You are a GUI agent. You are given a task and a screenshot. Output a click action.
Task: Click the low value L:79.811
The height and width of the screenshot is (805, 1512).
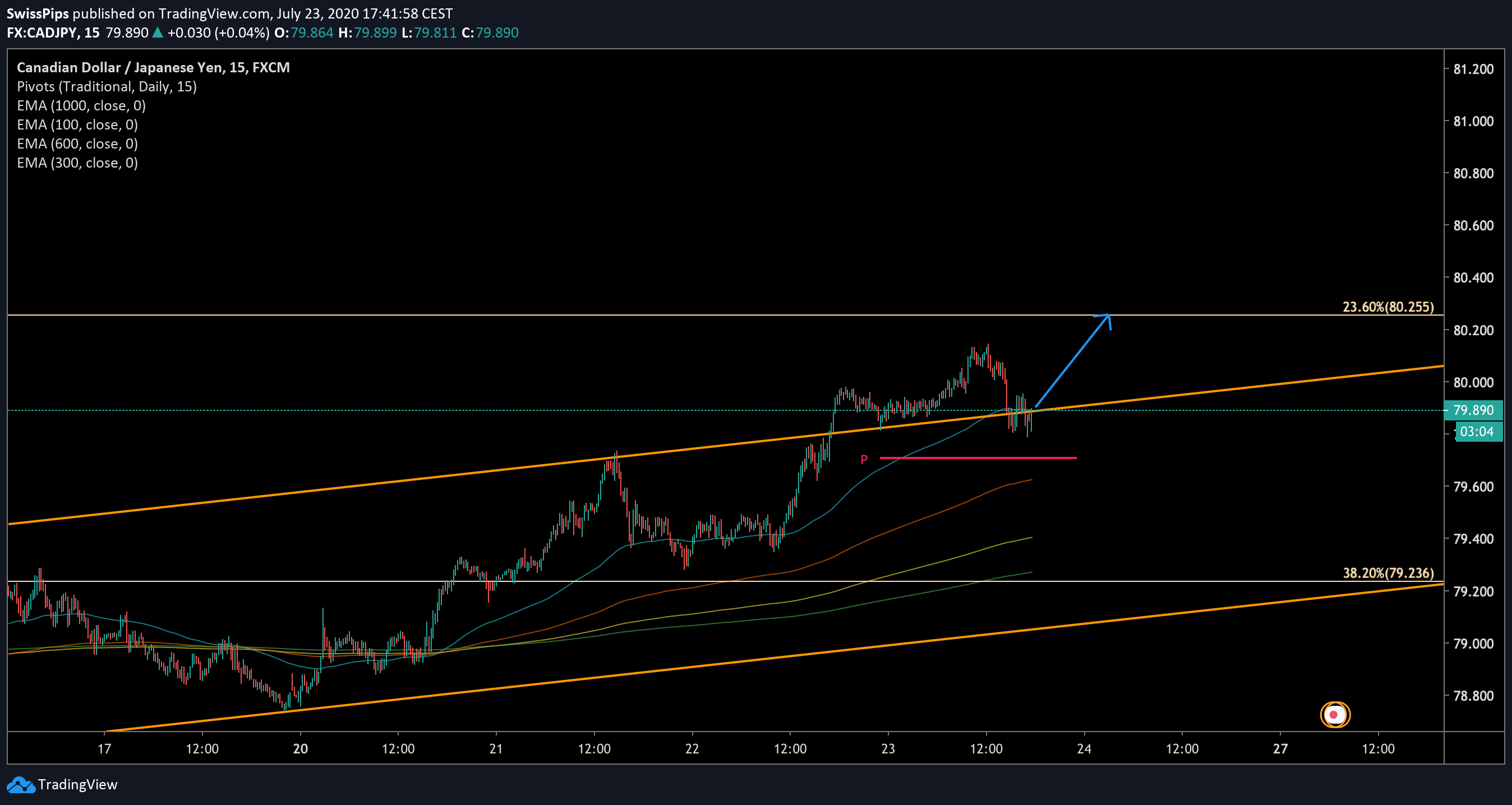pyautogui.click(x=429, y=33)
